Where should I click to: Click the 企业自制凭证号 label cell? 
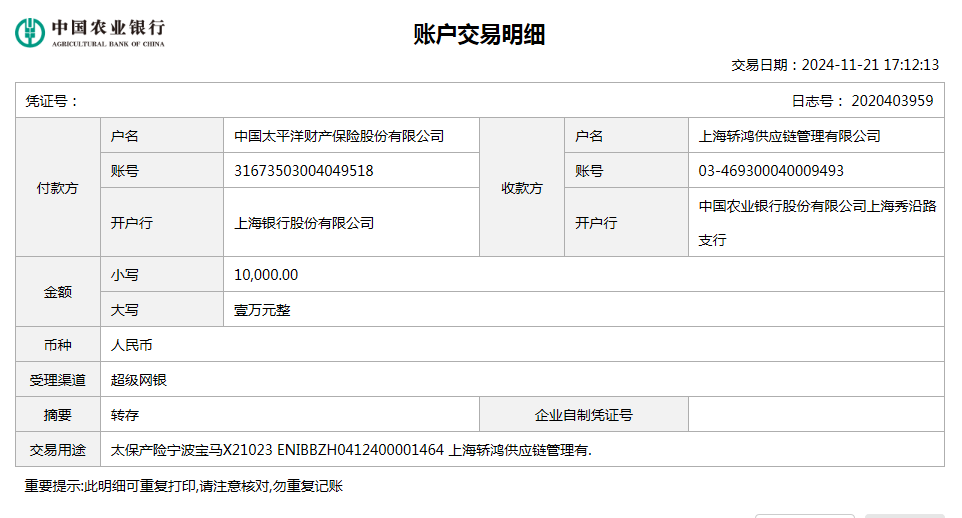tap(583, 415)
